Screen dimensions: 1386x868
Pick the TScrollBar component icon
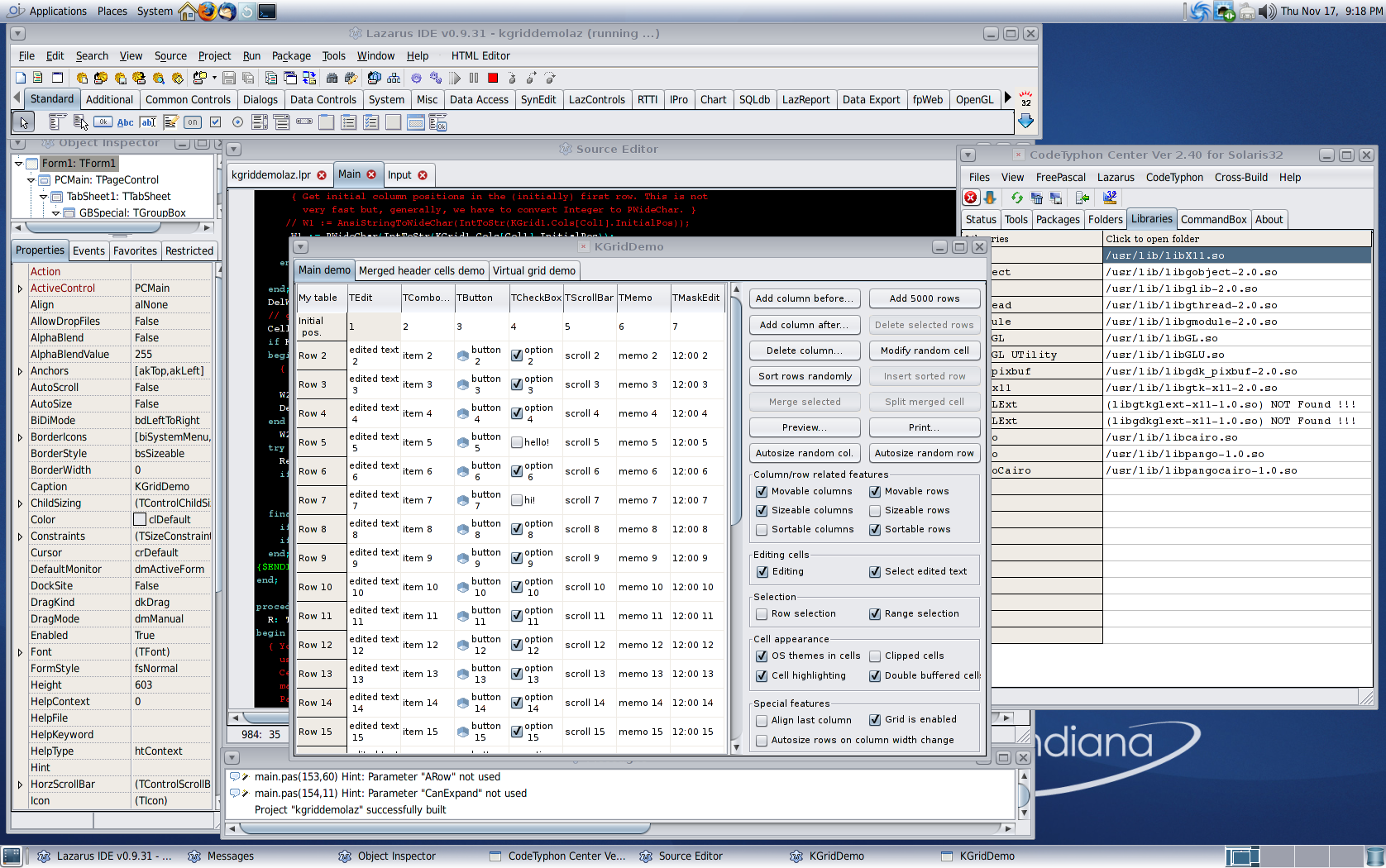[x=304, y=122]
